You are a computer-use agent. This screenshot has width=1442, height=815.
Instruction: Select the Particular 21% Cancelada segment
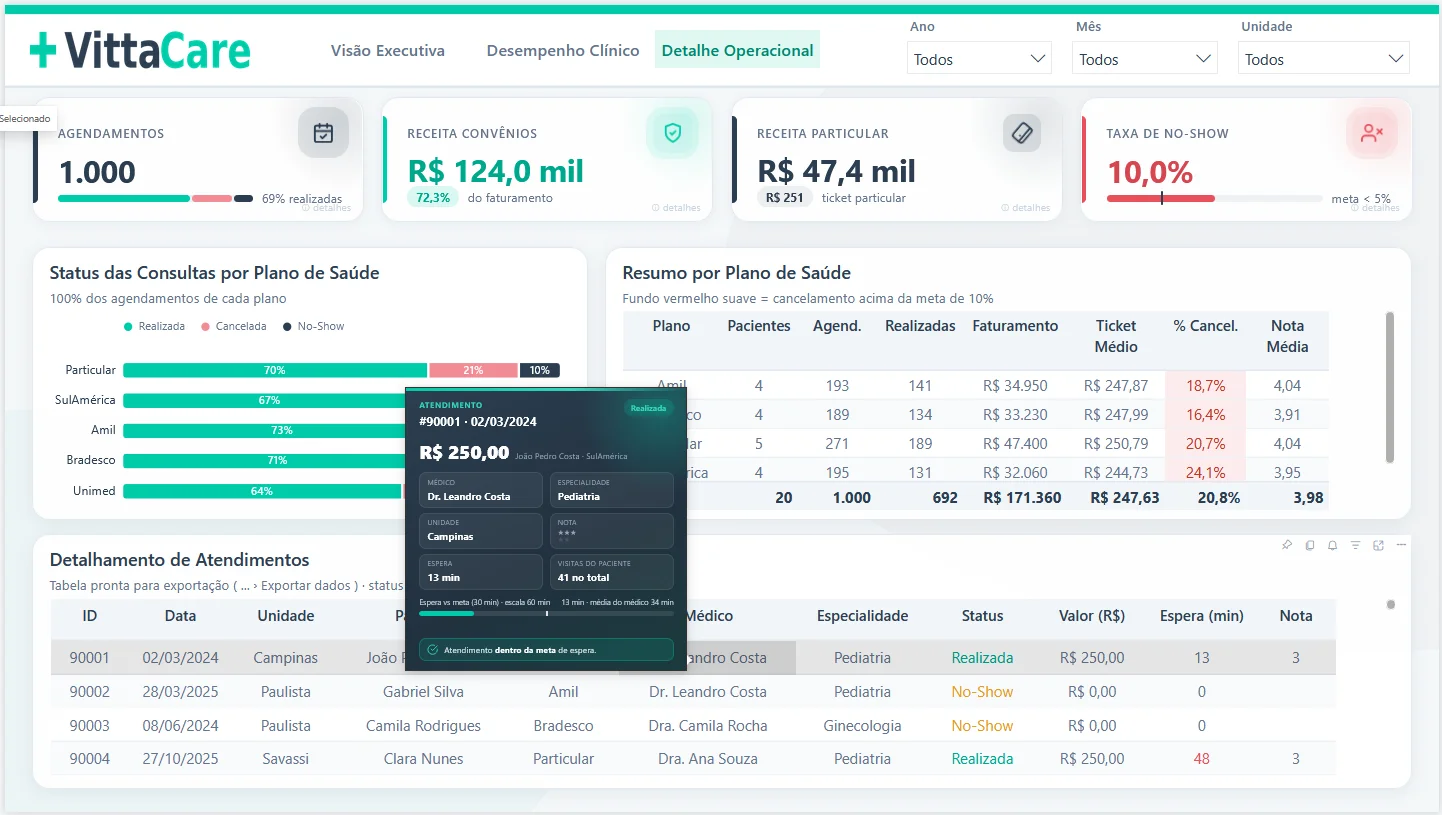coord(473,370)
